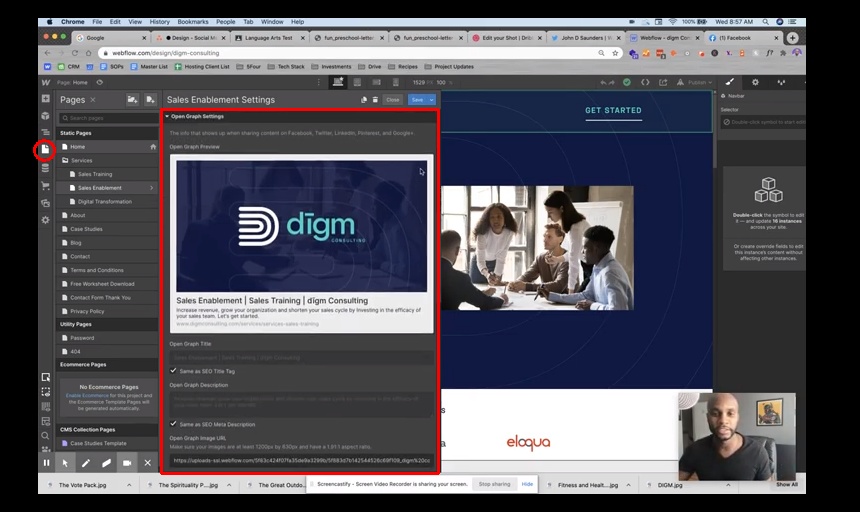
Task: Expand DIGM.jpg download options
Action: pos(728,485)
